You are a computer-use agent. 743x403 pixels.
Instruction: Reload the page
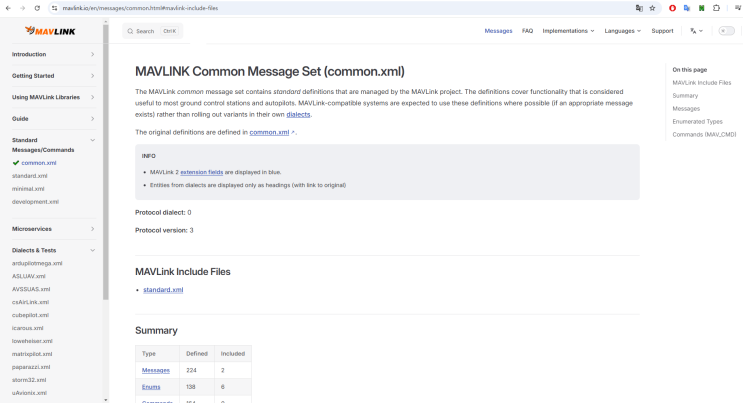point(37,8)
